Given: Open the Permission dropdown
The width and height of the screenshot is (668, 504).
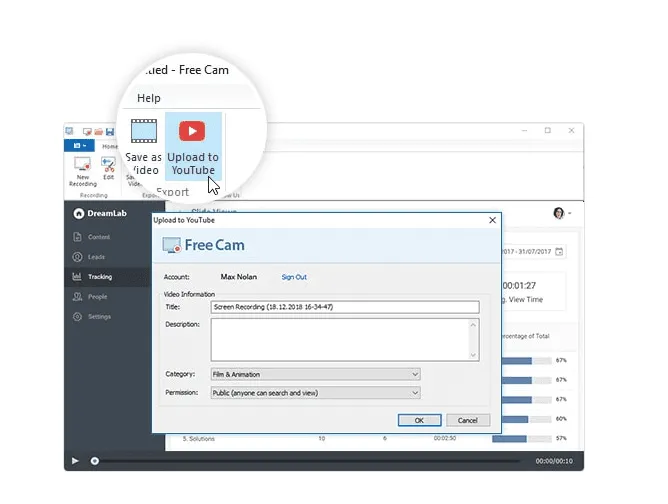Looking at the screenshot, I should click(316, 393).
